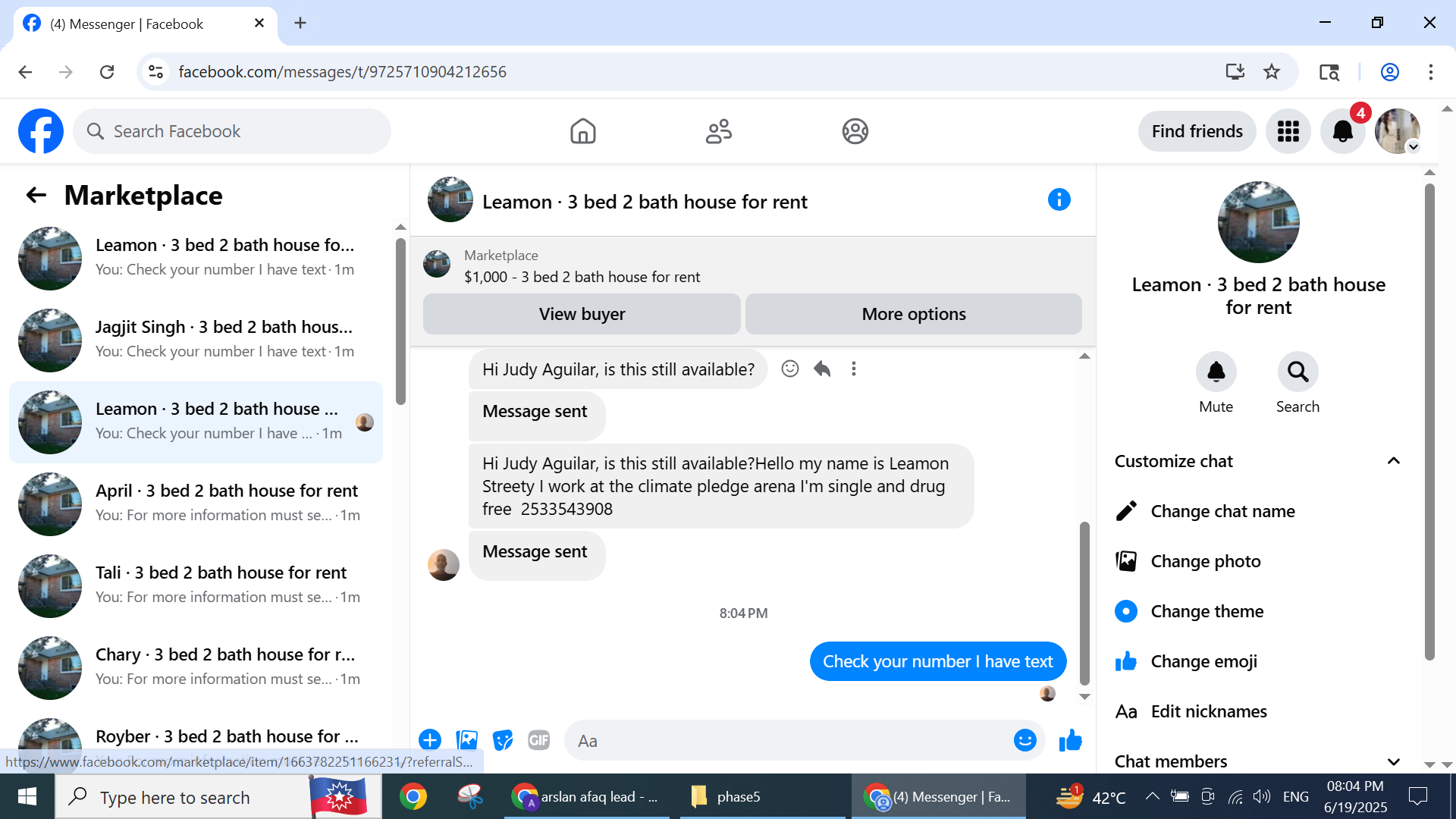Click the More options button
1456x819 pixels.
click(x=914, y=314)
